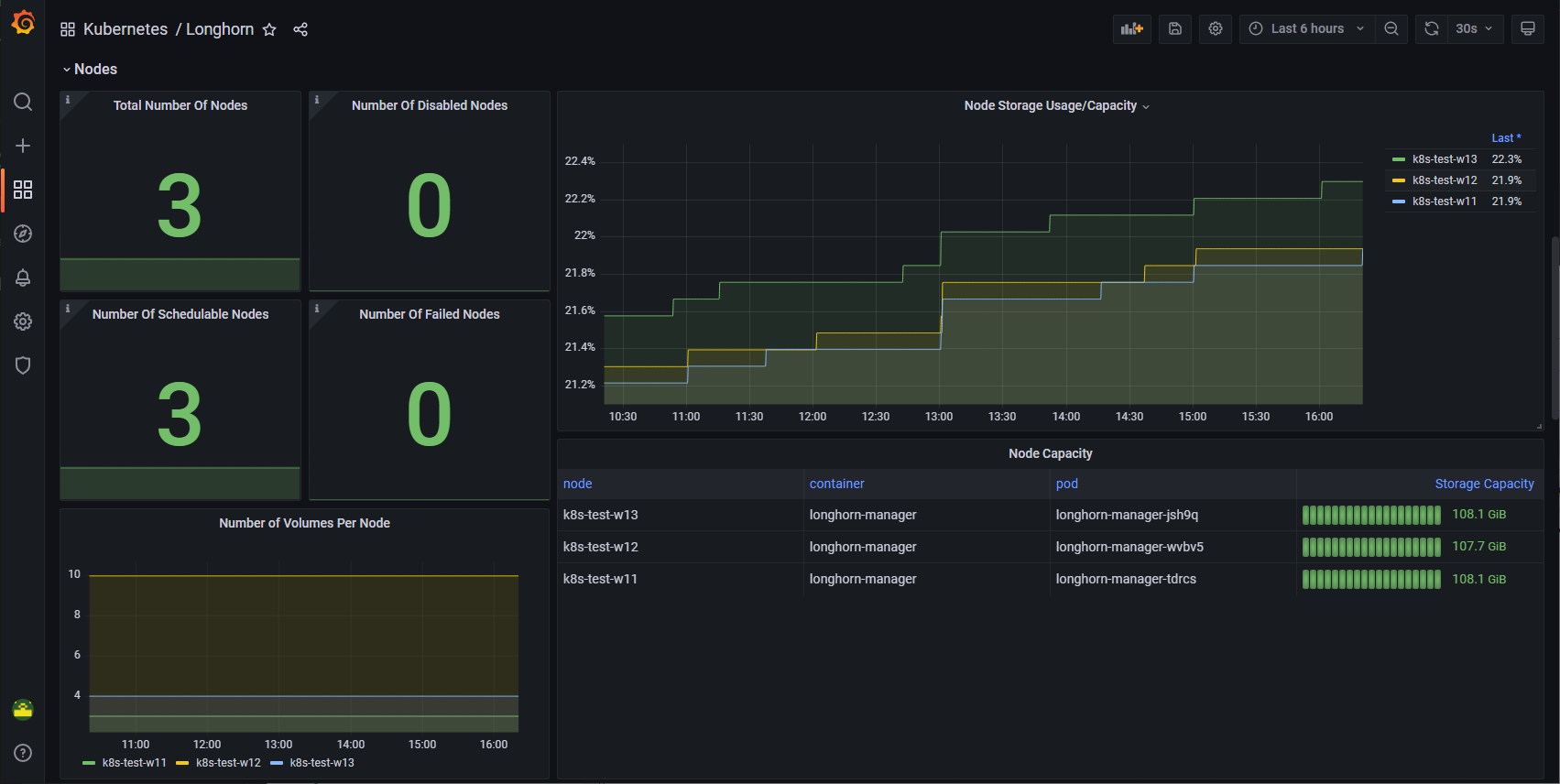Open the user profile avatar
This screenshot has width=1560, height=784.
(23, 709)
